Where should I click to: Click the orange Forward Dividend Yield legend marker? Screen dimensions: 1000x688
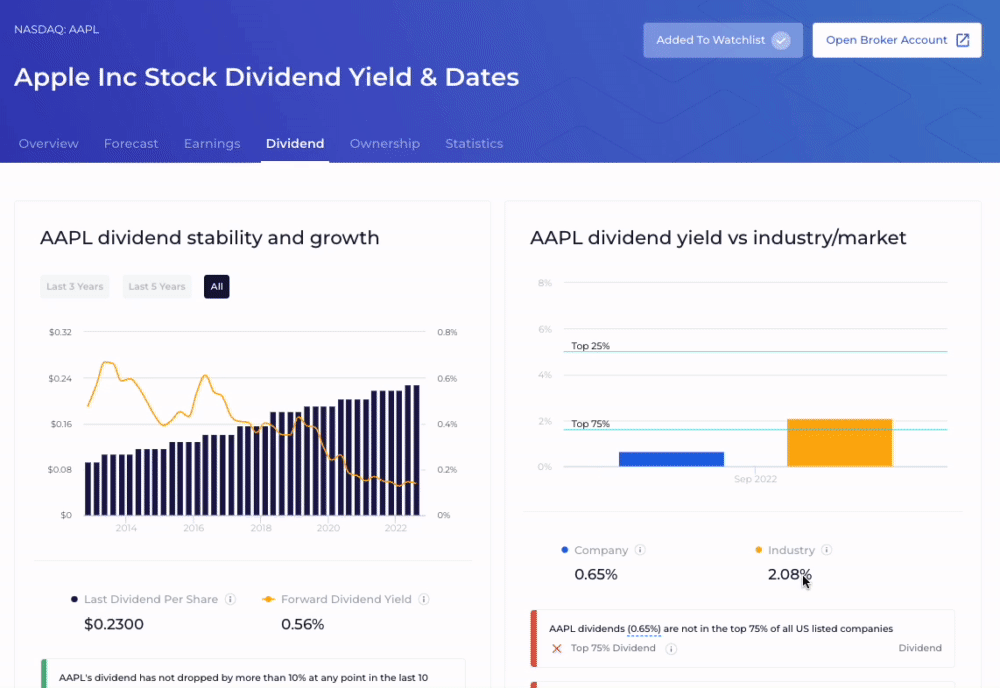coord(268,599)
